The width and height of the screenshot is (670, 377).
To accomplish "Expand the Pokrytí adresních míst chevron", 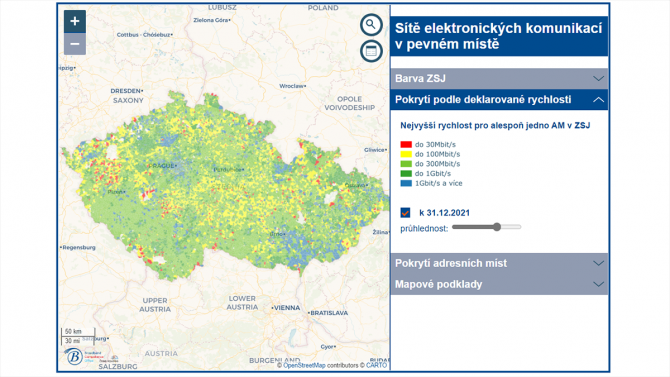I will tap(598, 263).
